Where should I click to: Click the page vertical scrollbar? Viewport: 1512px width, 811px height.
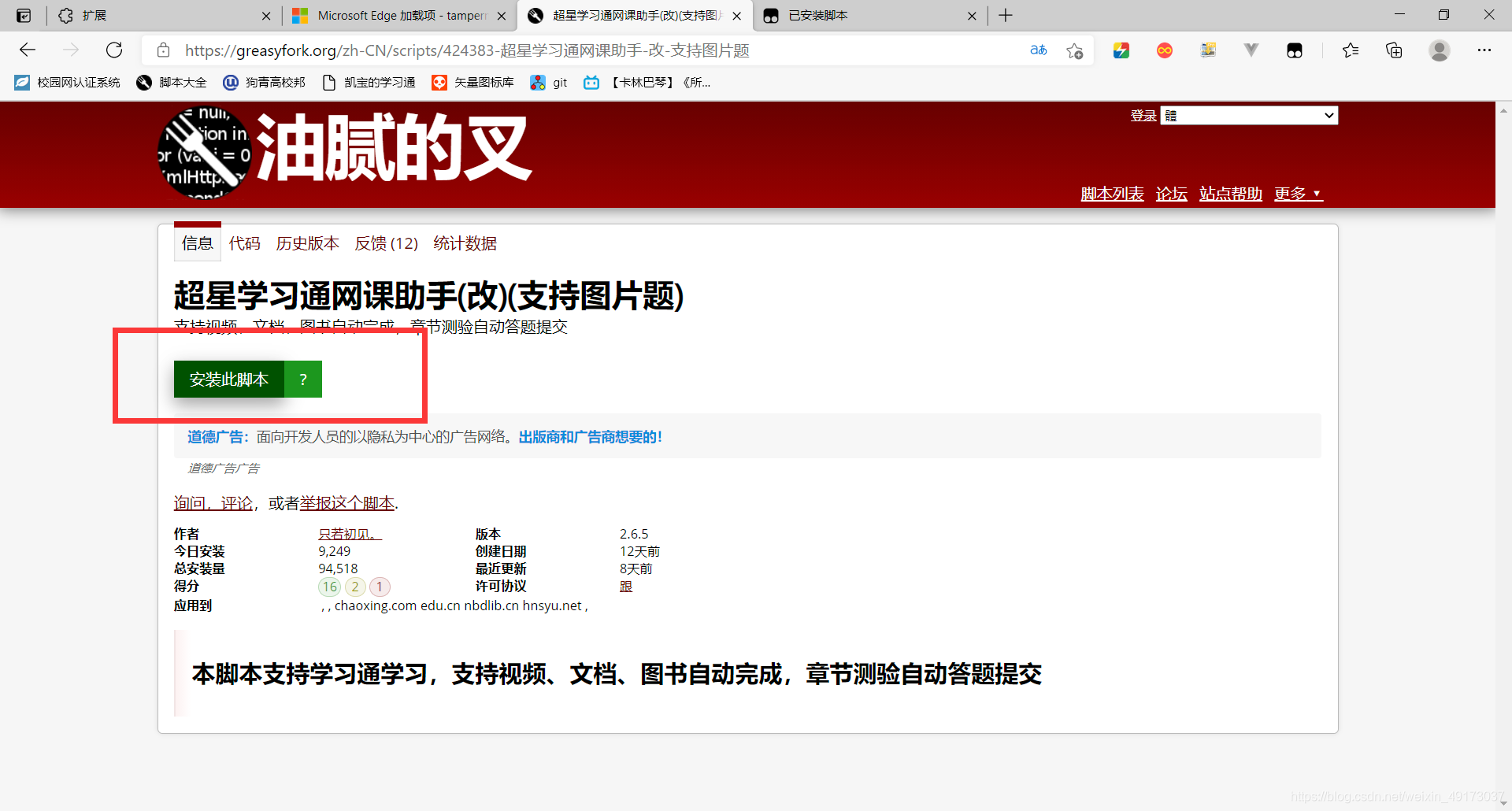point(1503,455)
